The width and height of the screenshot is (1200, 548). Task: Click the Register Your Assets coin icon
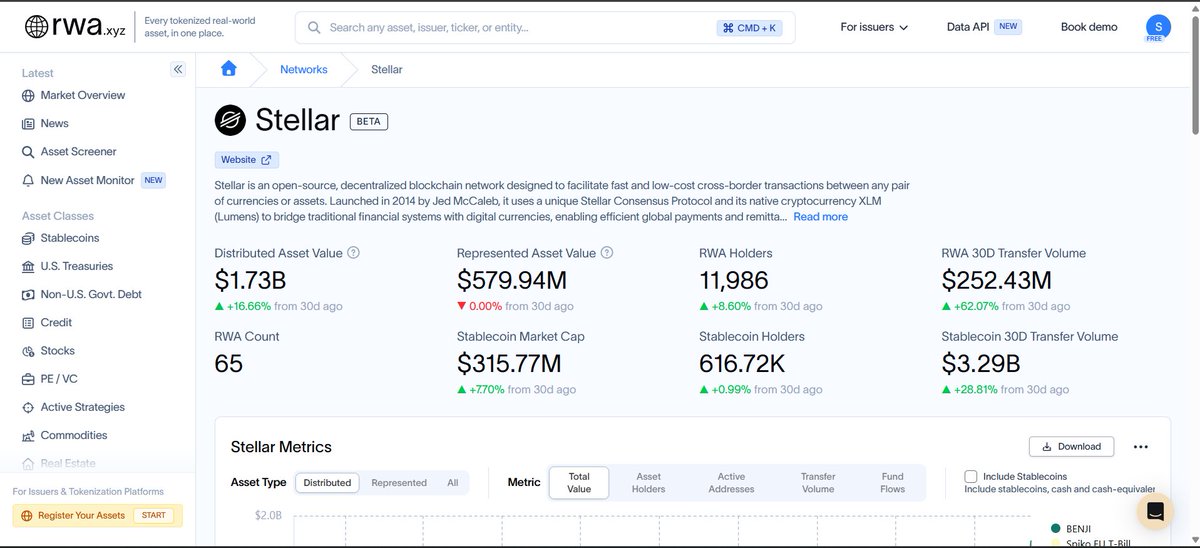(27, 516)
